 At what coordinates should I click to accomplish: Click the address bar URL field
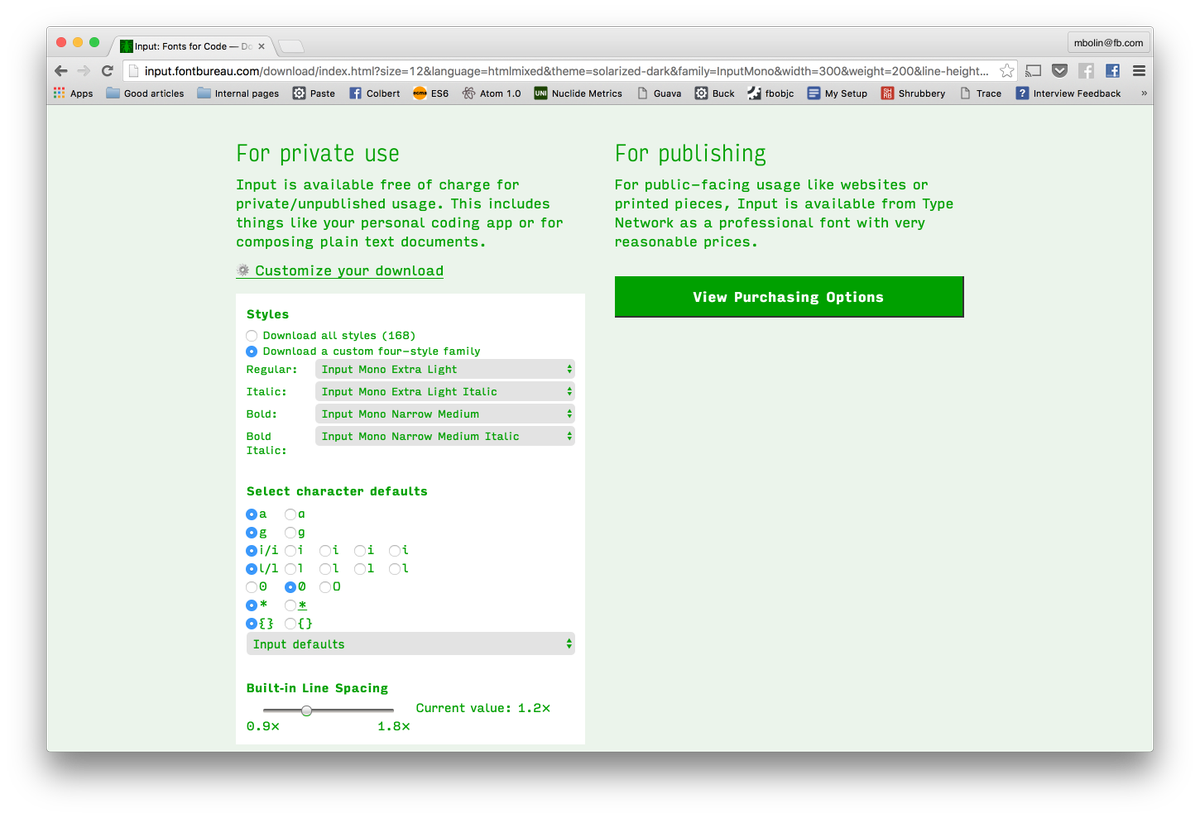pos(565,71)
